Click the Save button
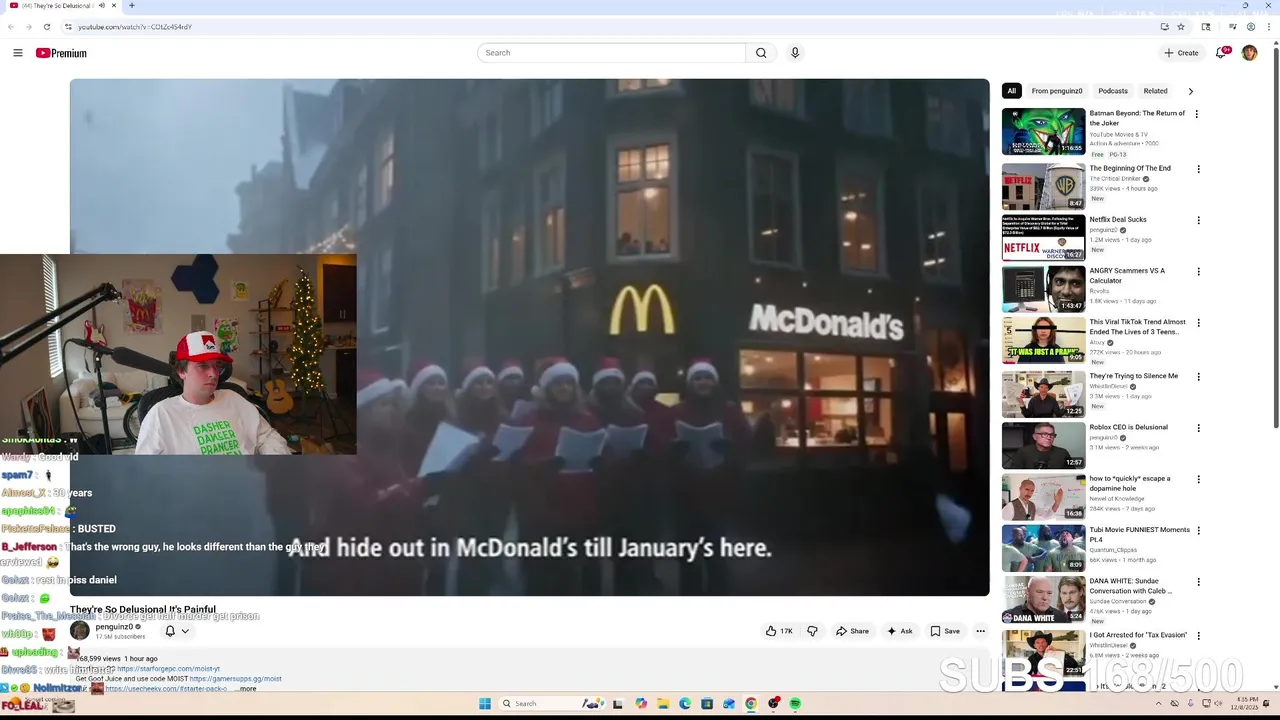 tap(945, 631)
